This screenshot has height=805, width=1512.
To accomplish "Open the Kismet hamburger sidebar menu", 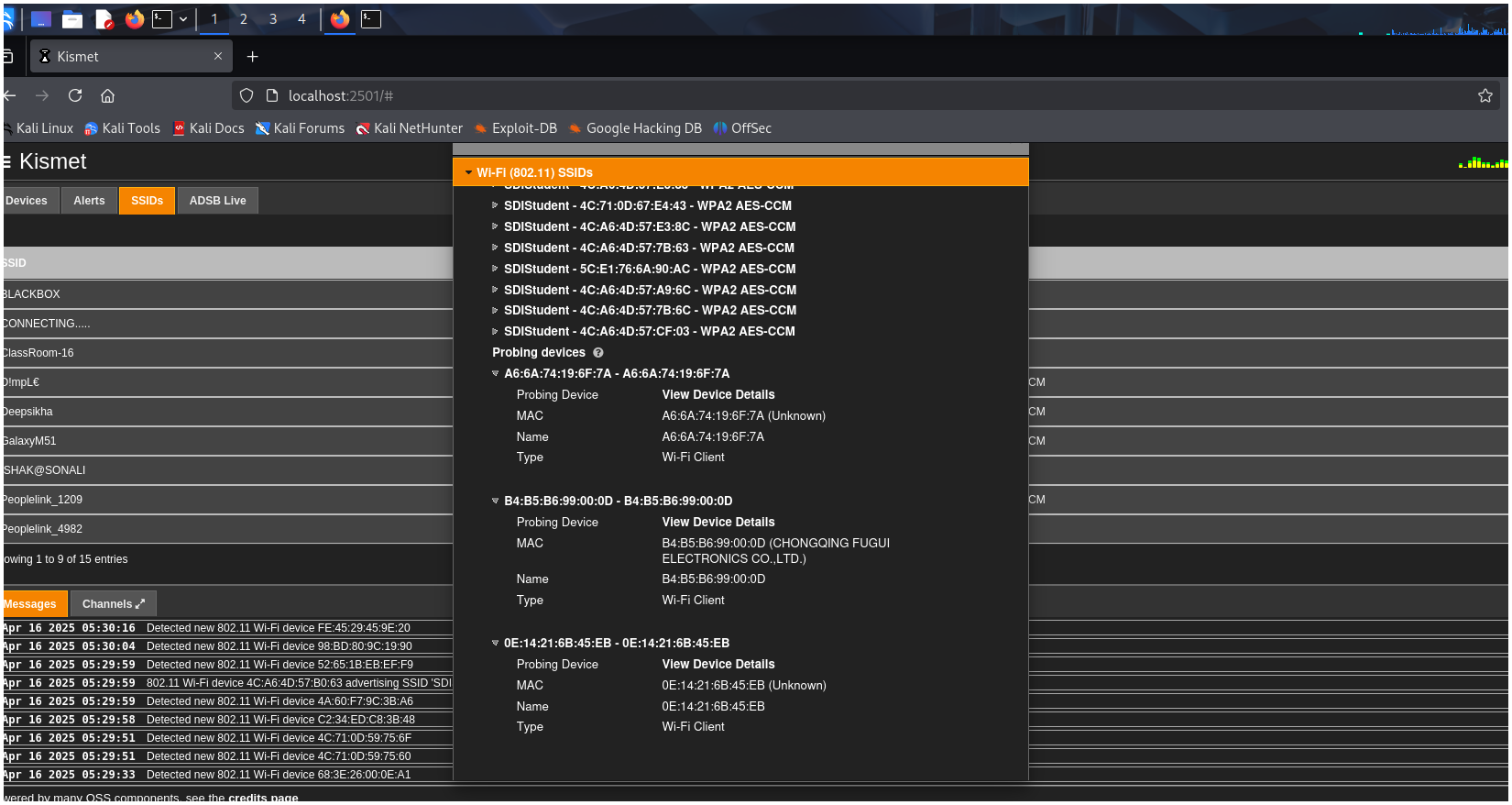I will [7, 162].
